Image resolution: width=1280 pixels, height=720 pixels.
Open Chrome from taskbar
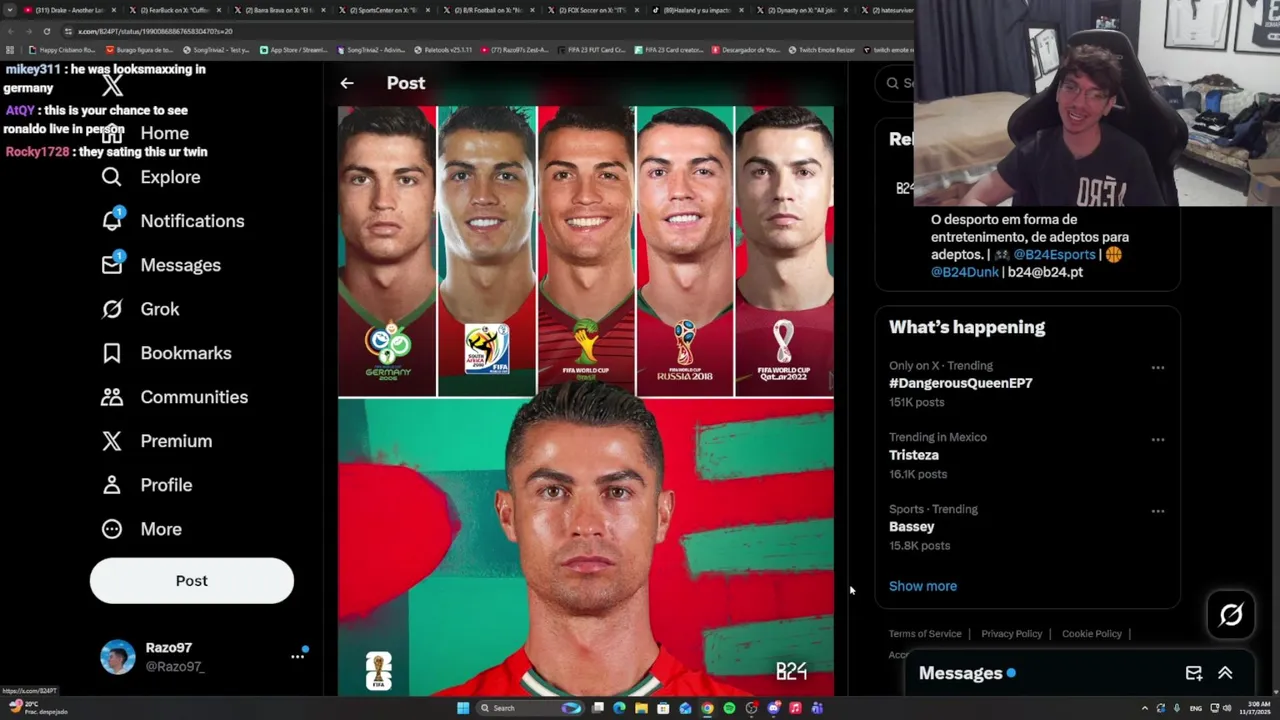pos(707,708)
